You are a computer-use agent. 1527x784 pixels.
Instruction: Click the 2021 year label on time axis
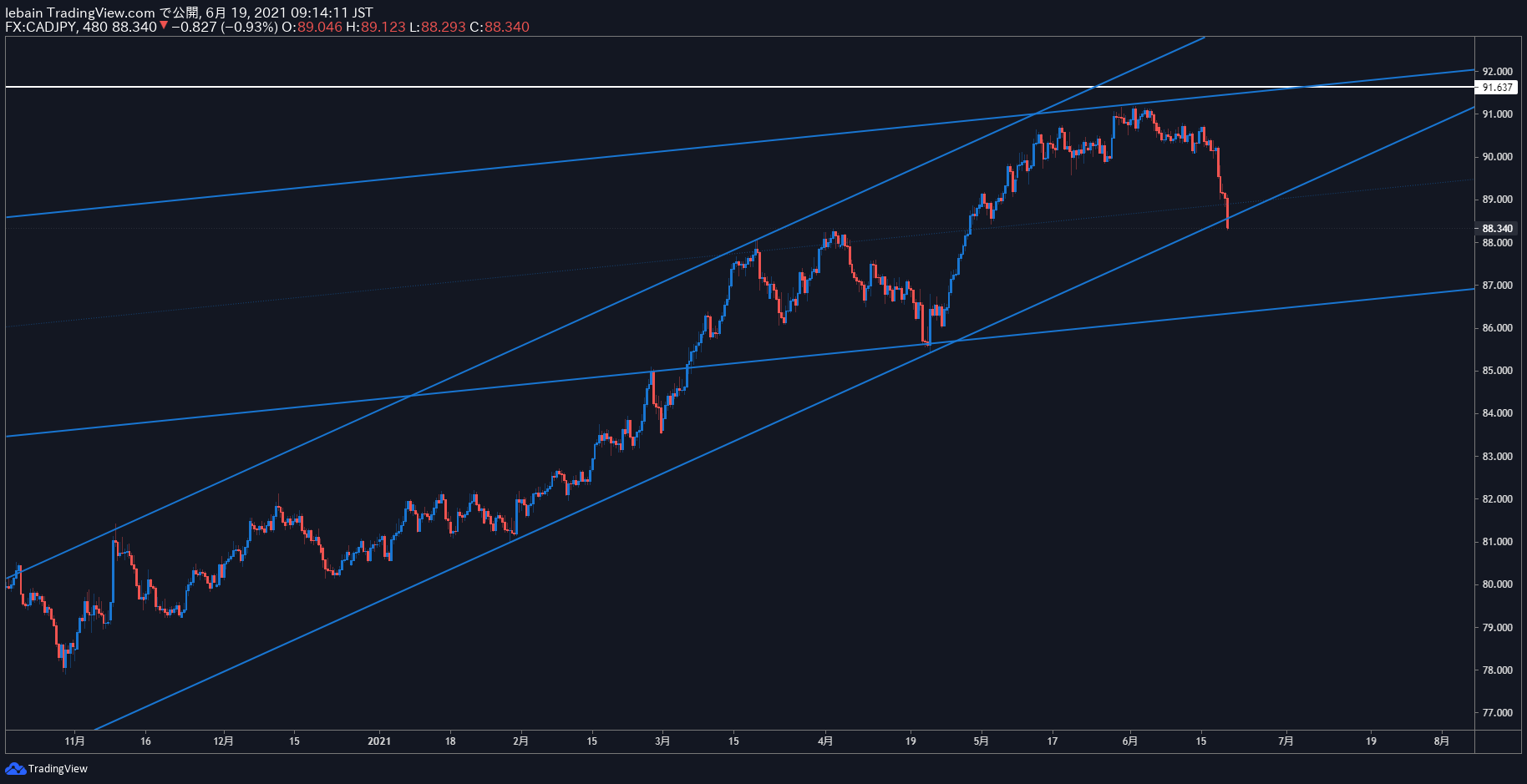pos(379,741)
